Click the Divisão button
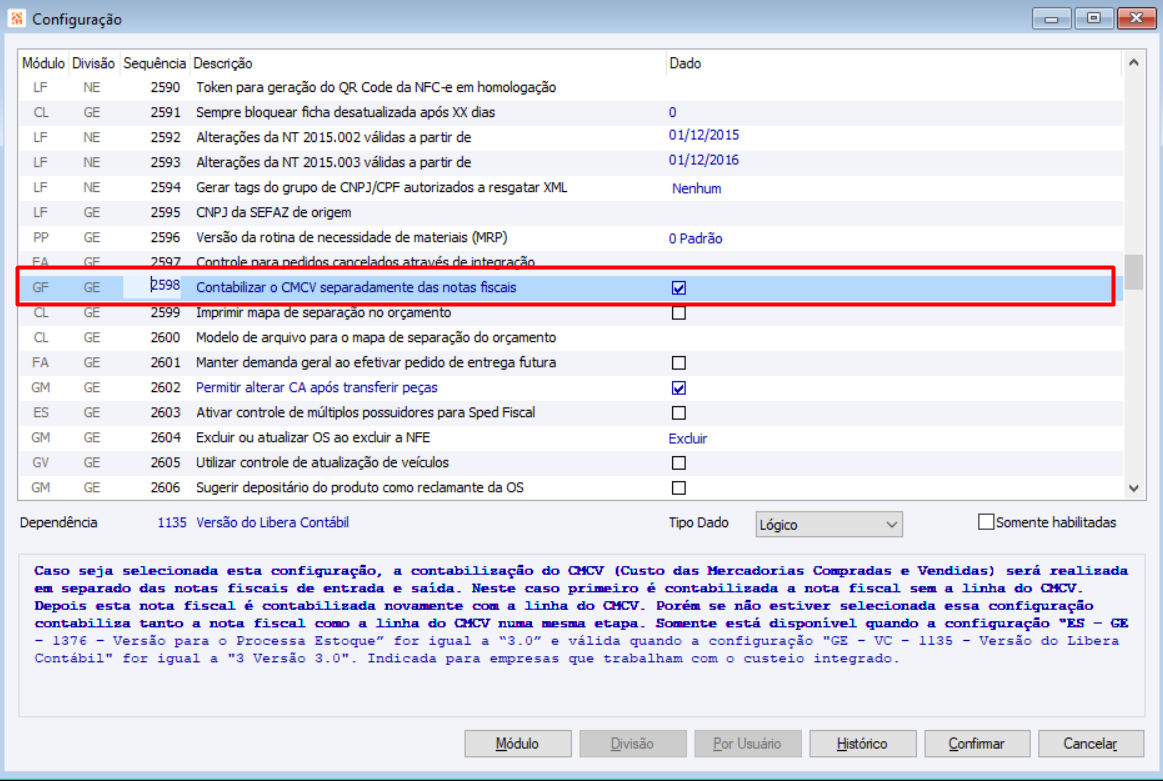The image size is (1163, 781). pyautogui.click(x=633, y=743)
